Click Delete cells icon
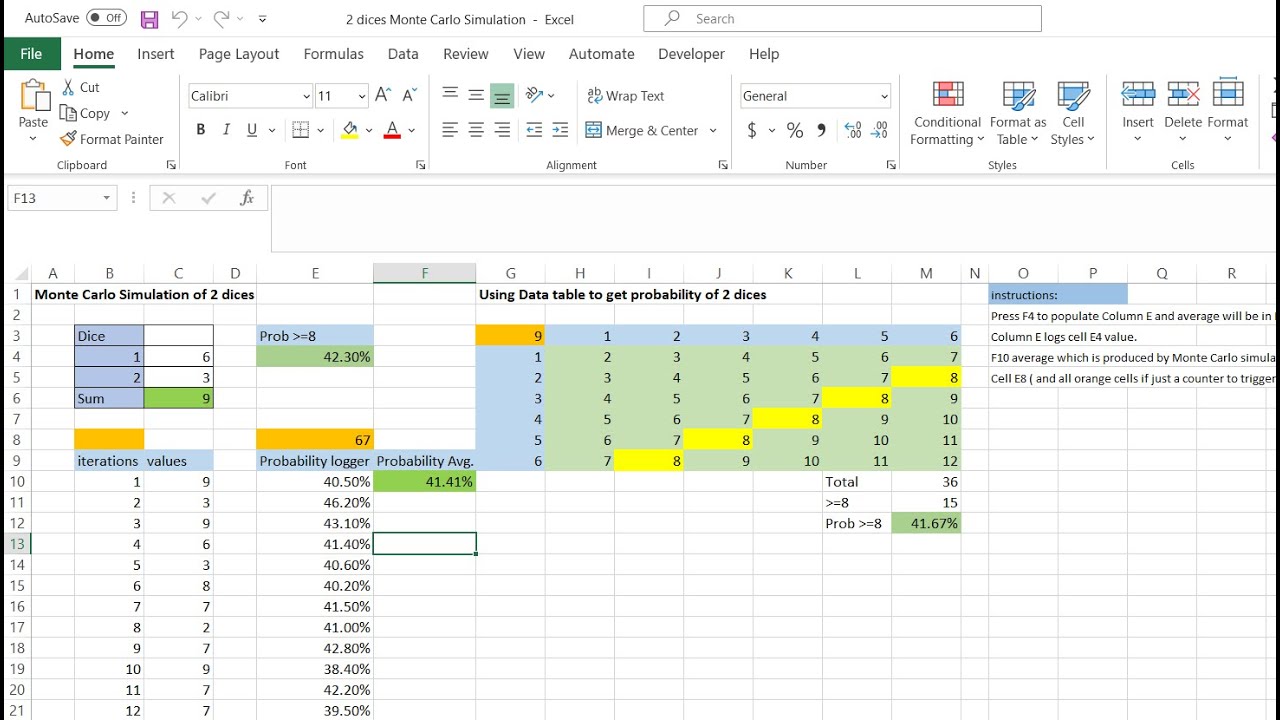1280x720 pixels. [x=1183, y=93]
